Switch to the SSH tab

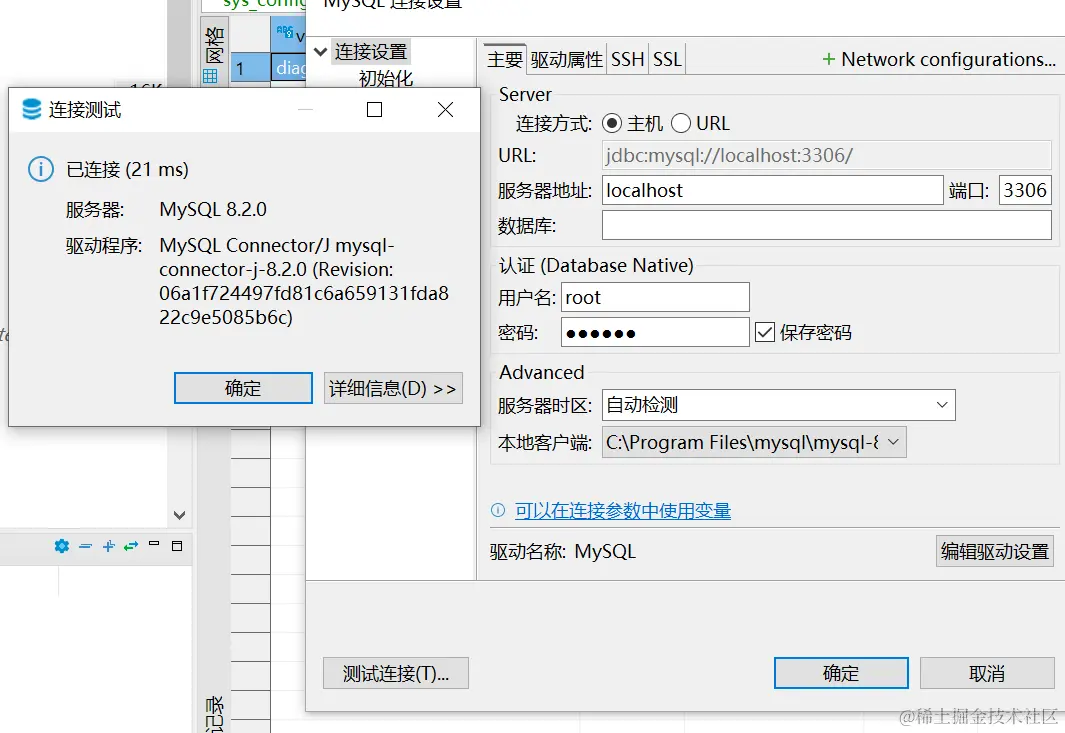pos(628,60)
